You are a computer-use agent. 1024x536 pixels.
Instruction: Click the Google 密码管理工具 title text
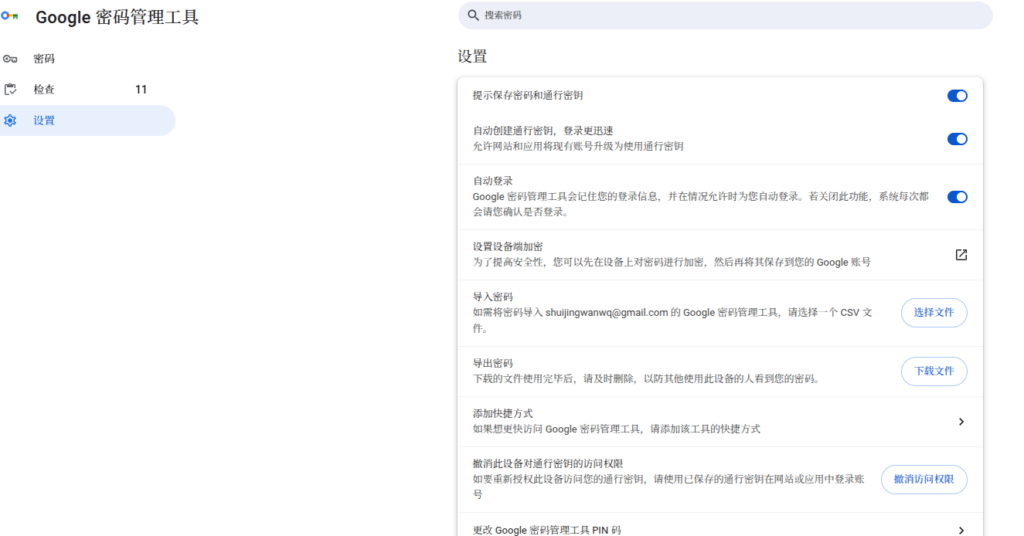coord(117,17)
